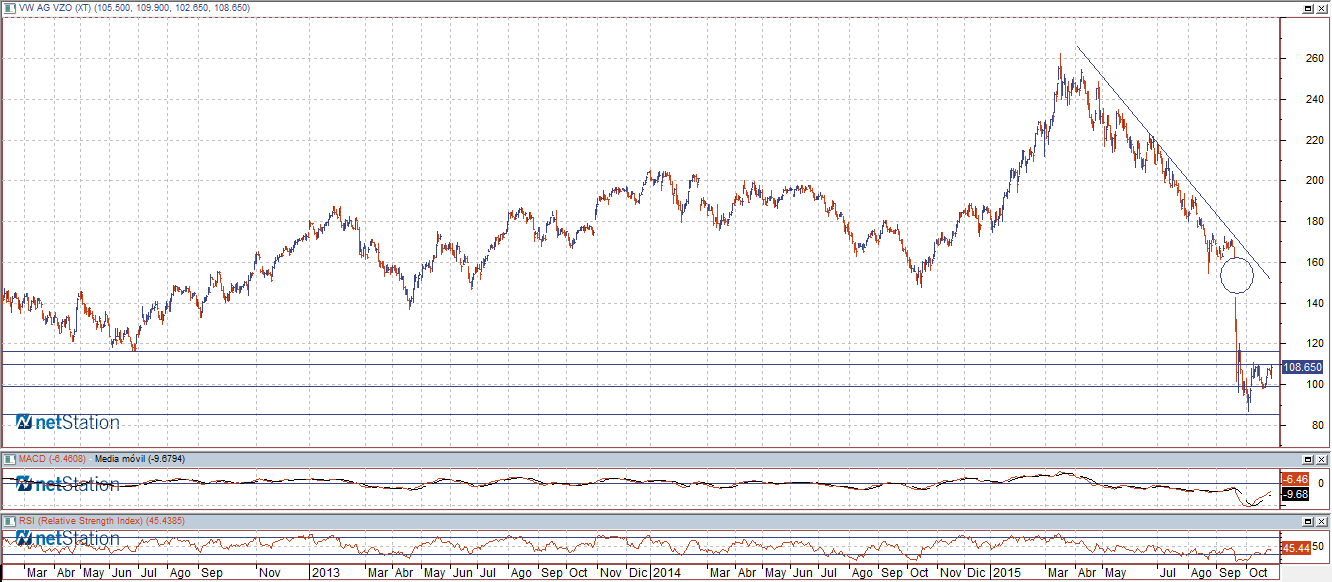The image size is (1332, 582).
Task: Maximize the RSI indicator panel
Action: click(1308, 521)
